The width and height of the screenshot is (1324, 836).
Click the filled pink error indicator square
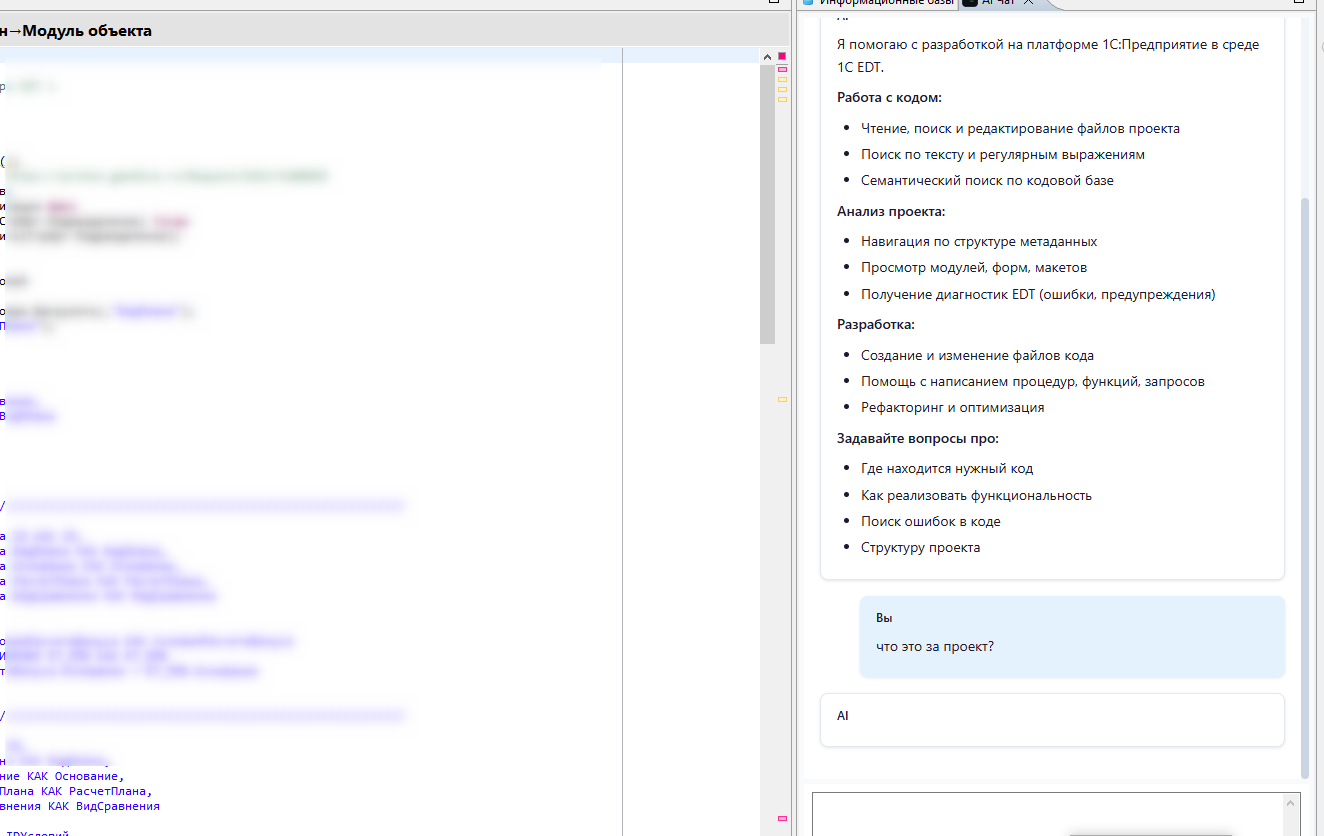(782, 56)
